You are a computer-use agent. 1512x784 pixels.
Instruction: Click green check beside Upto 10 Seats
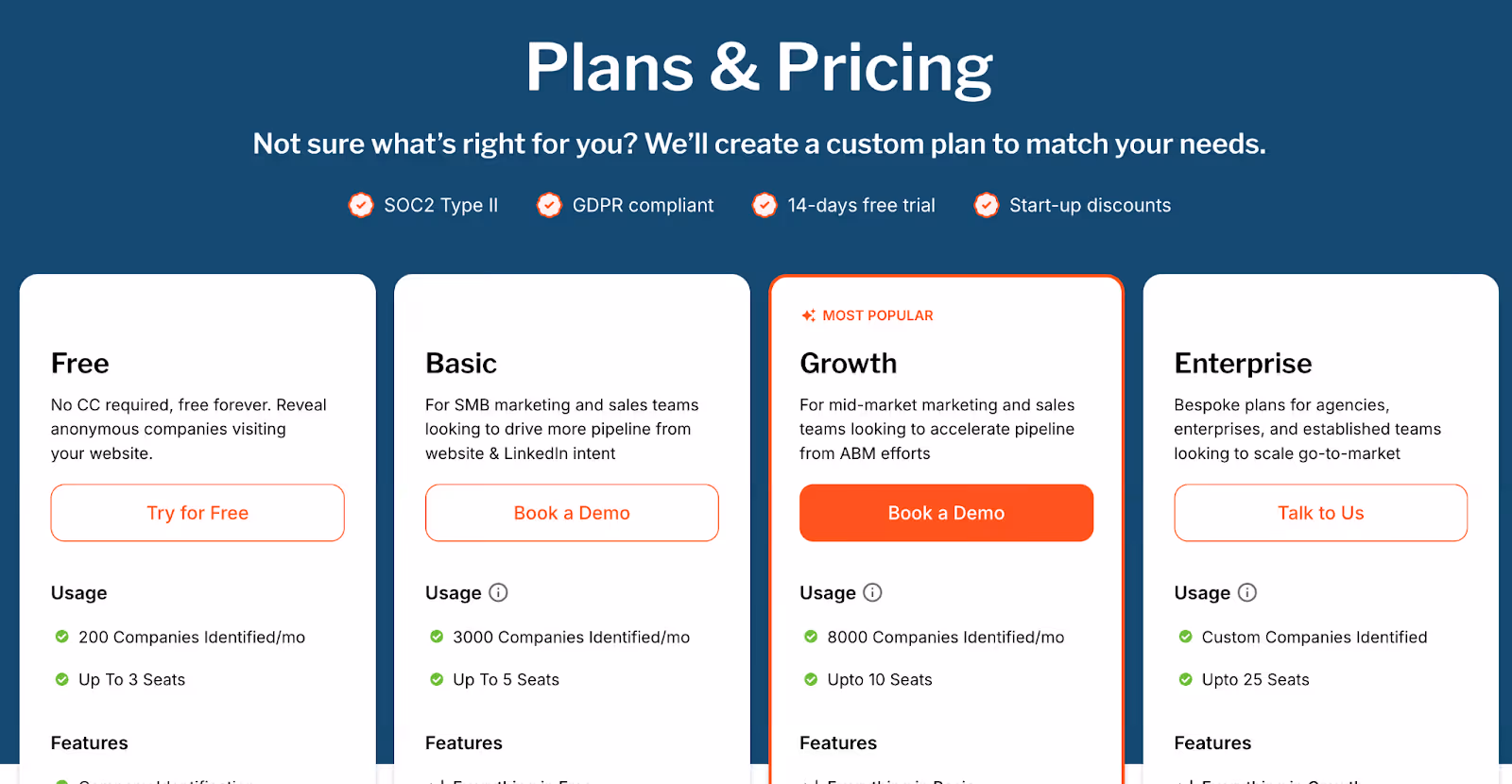click(811, 679)
